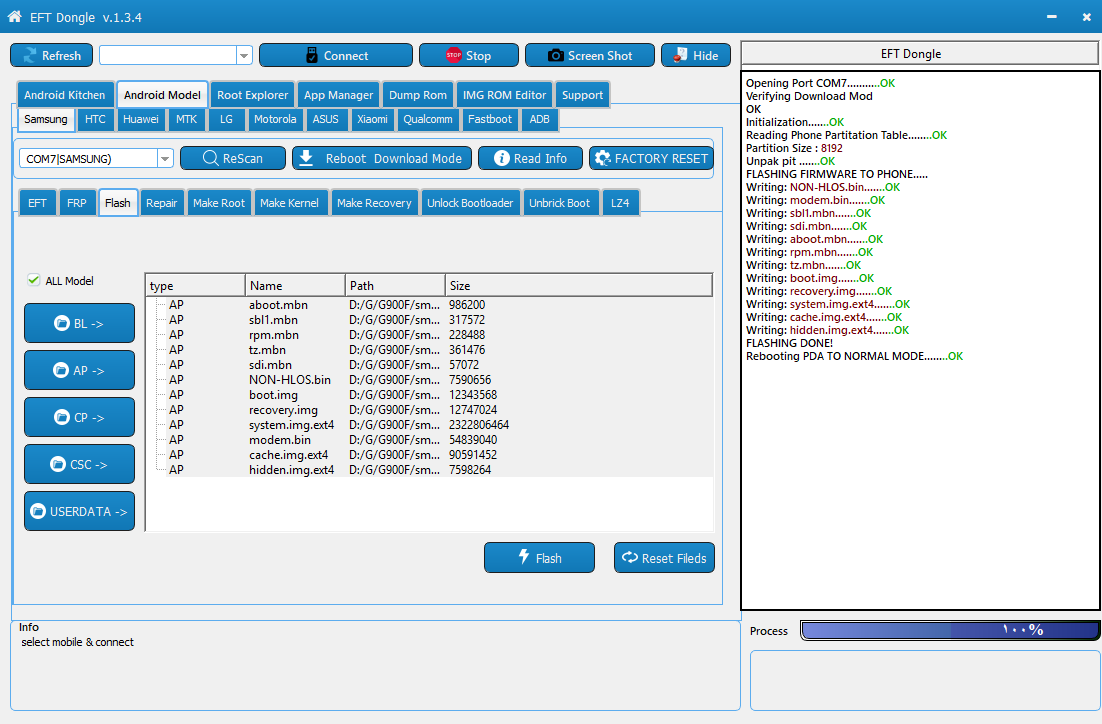
Task: Open the Make Kernel sub-tab
Action: click(x=289, y=203)
